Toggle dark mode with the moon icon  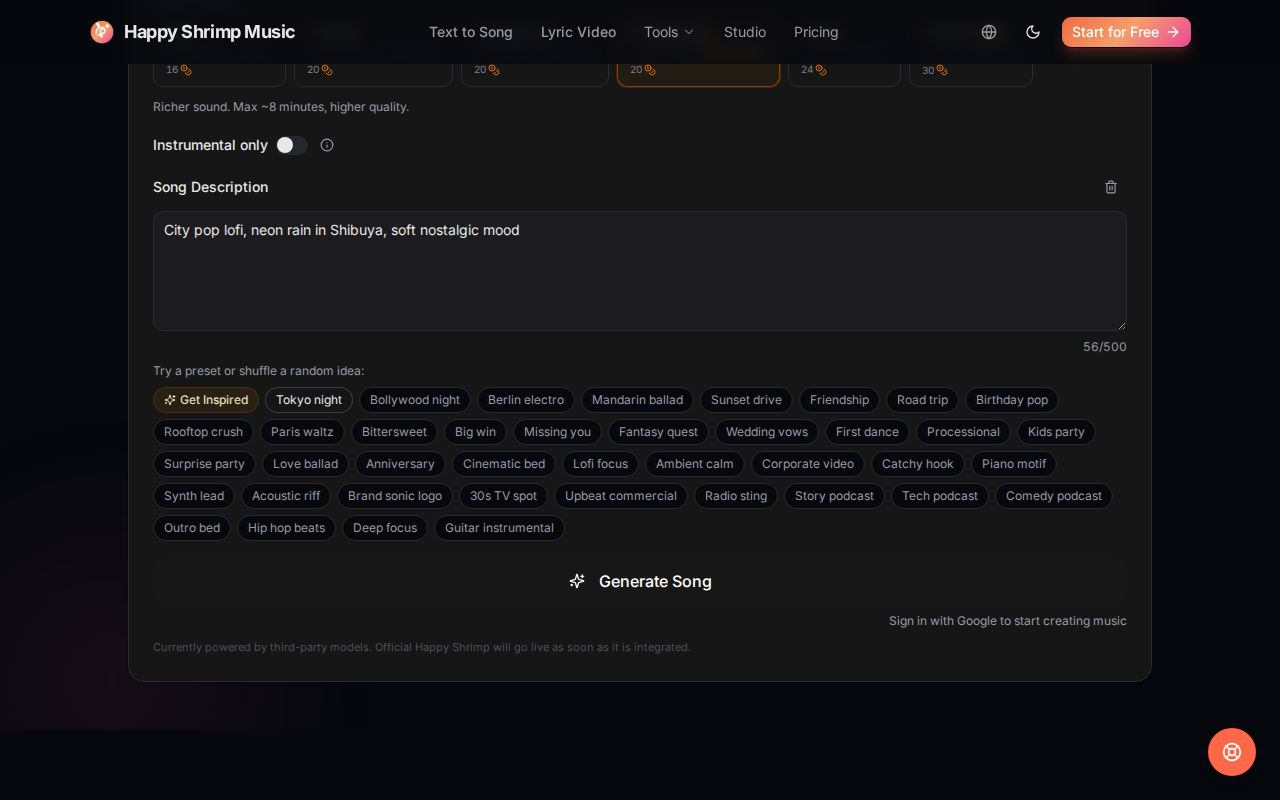coord(1033,32)
